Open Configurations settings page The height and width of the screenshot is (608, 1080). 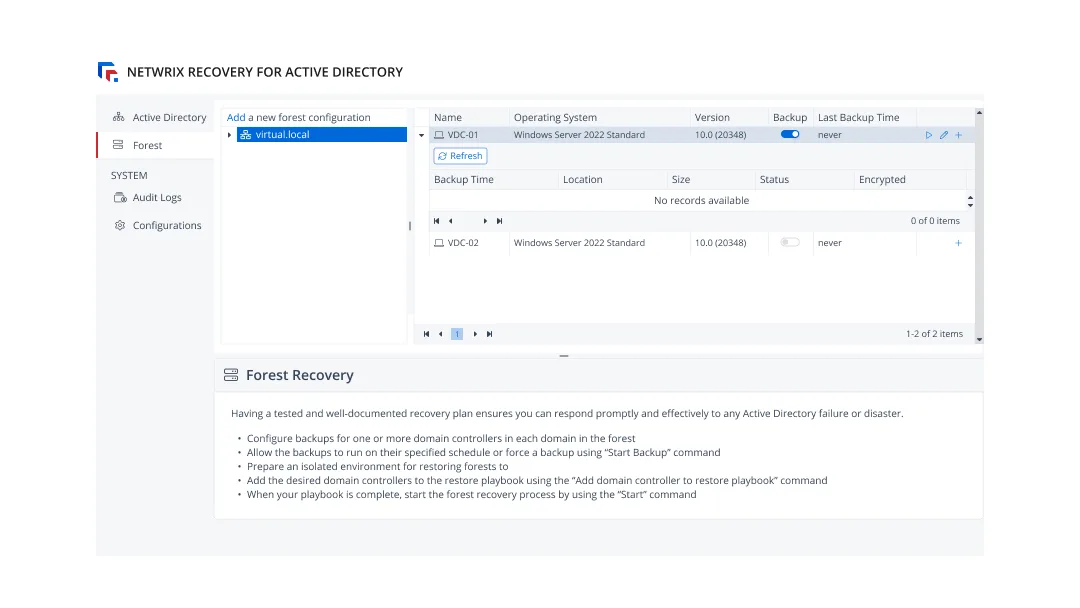point(156,225)
